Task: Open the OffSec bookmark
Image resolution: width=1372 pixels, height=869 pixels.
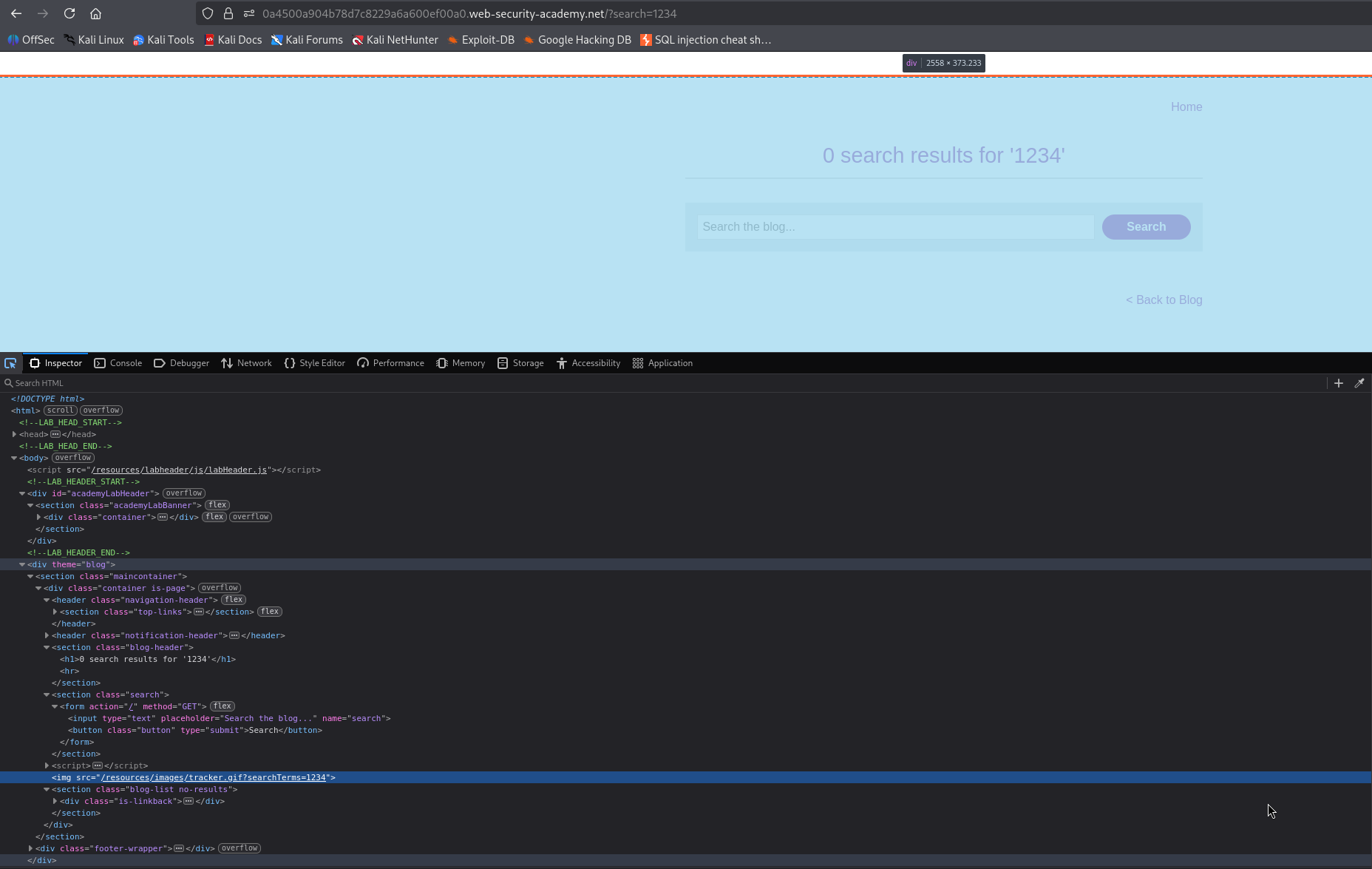Action: 31,40
